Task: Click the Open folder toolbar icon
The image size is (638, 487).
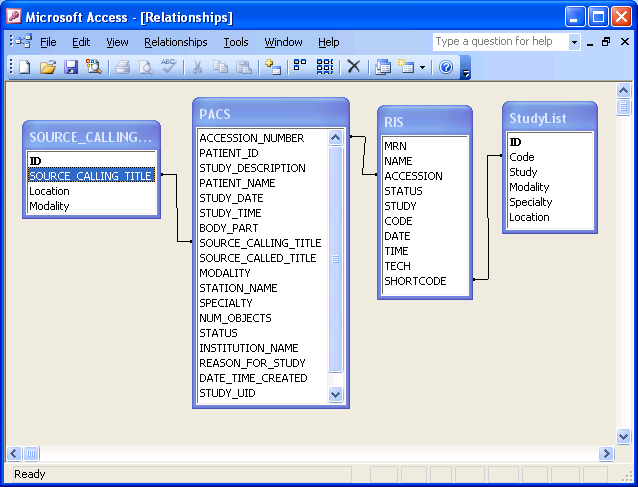Action: pos(48,67)
